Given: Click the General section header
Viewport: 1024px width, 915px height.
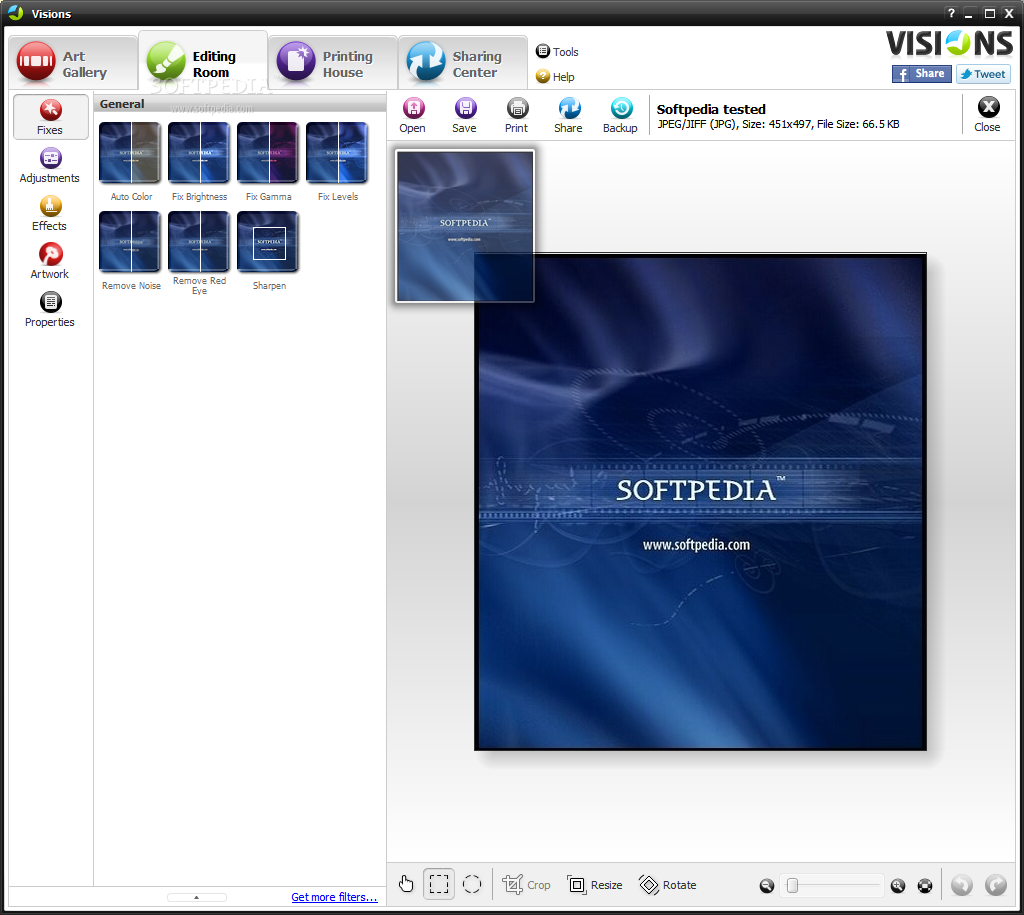Looking at the screenshot, I should 240,104.
